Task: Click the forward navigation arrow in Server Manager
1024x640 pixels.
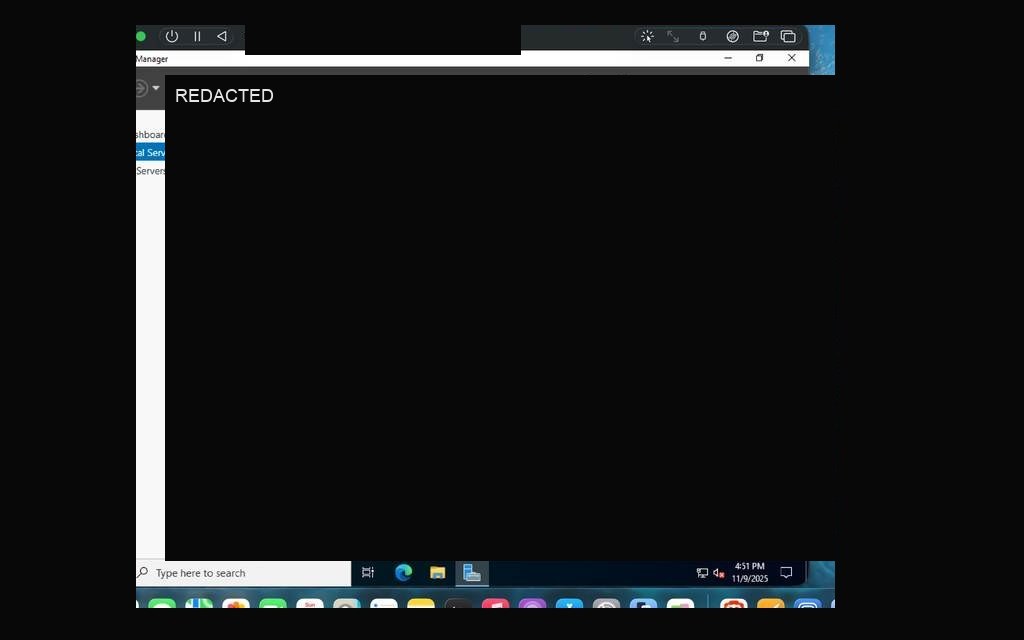Action: click(x=141, y=88)
